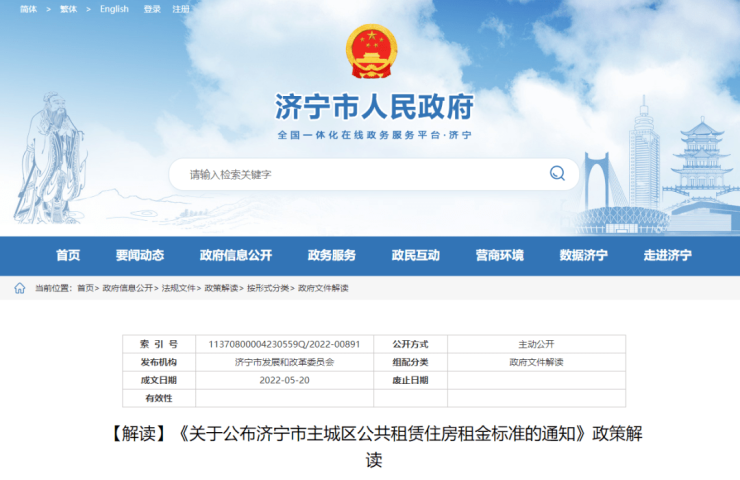Focus the keyword search input field
This screenshot has width=740, height=480.
pyautogui.click(x=360, y=174)
